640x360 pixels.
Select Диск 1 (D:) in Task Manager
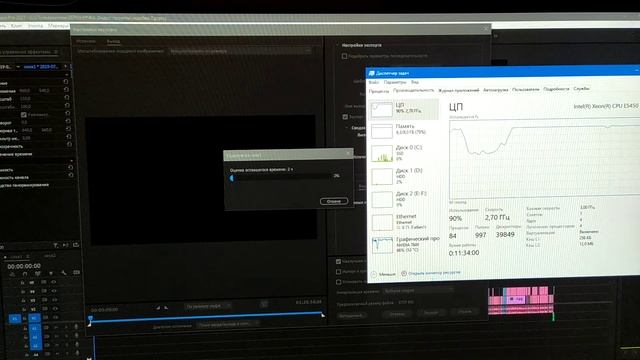click(404, 176)
